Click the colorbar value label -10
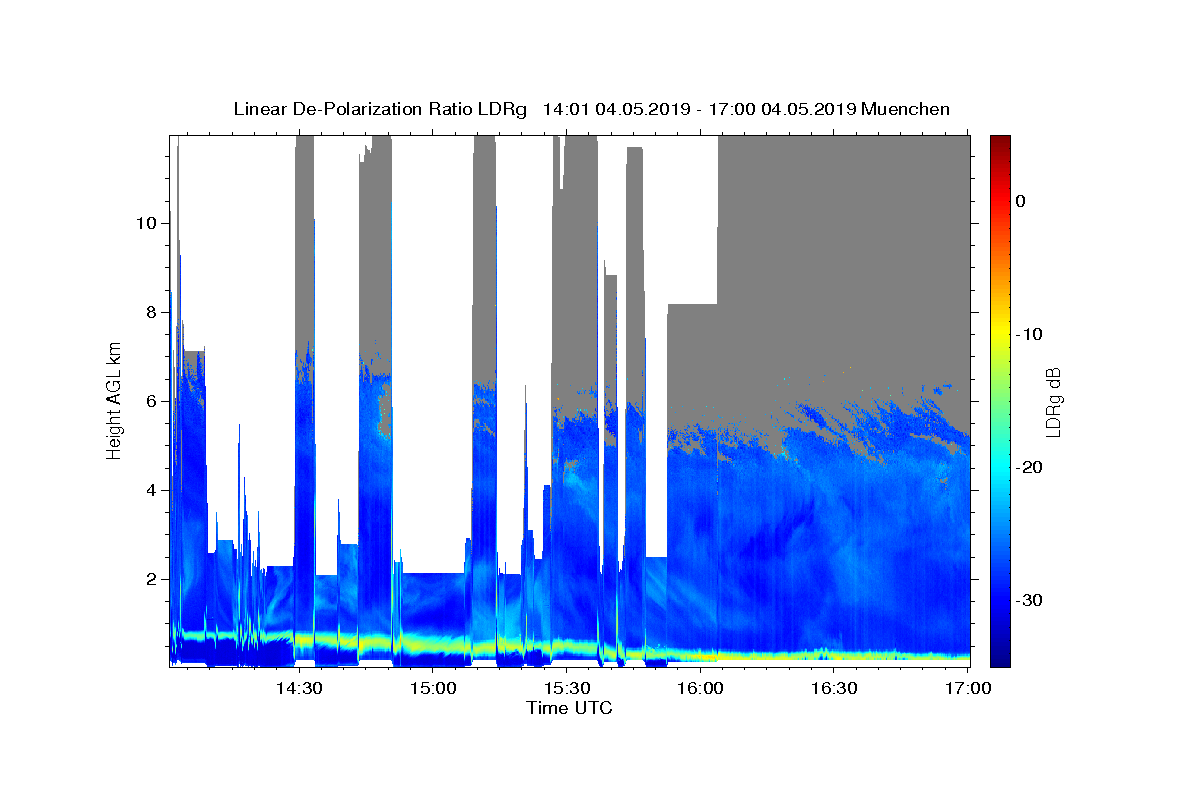Image resolution: width=1200 pixels, height=800 pixels. (x=1029, y=334)
